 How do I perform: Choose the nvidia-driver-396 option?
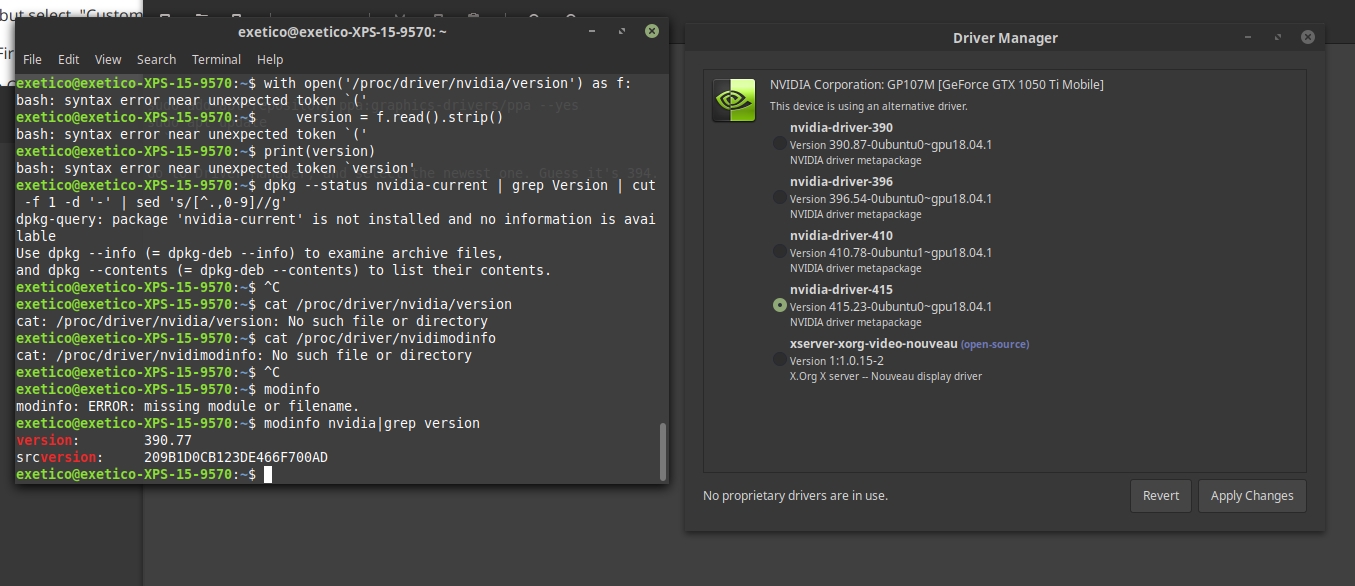click(780, 198)
